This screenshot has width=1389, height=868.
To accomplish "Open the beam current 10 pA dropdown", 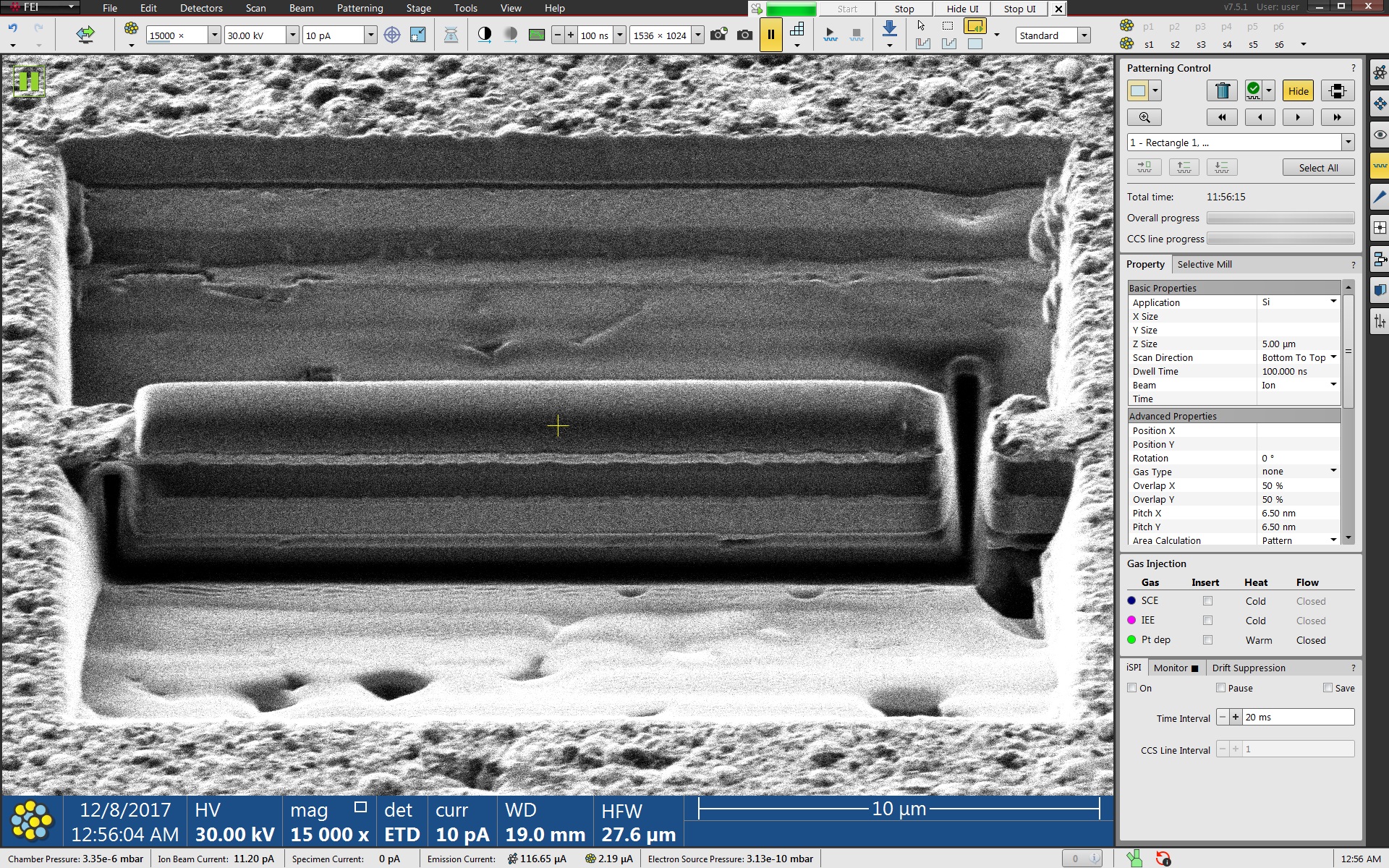I will (x=370, y=35).
